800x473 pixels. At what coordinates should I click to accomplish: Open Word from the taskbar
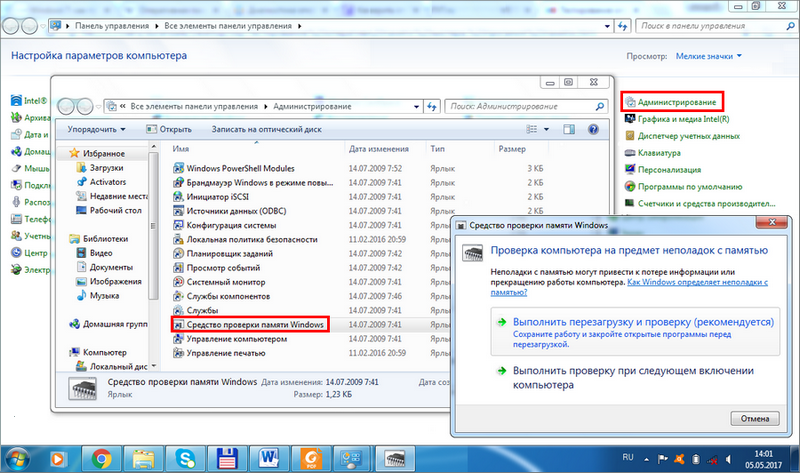coord(269,459)
